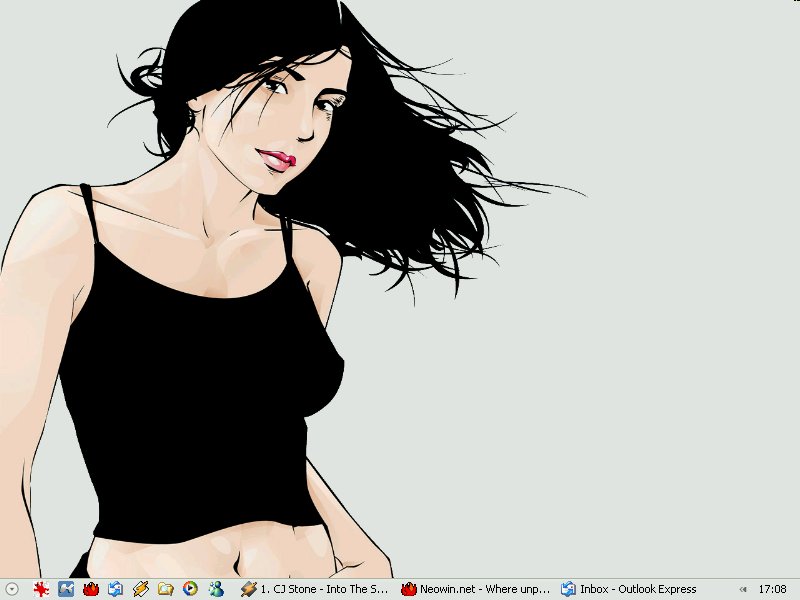The width and height of the screenshot is (800, 600).
Task: Start Winamp from the quick launch lightning icon
Action: tap(141, 589)
